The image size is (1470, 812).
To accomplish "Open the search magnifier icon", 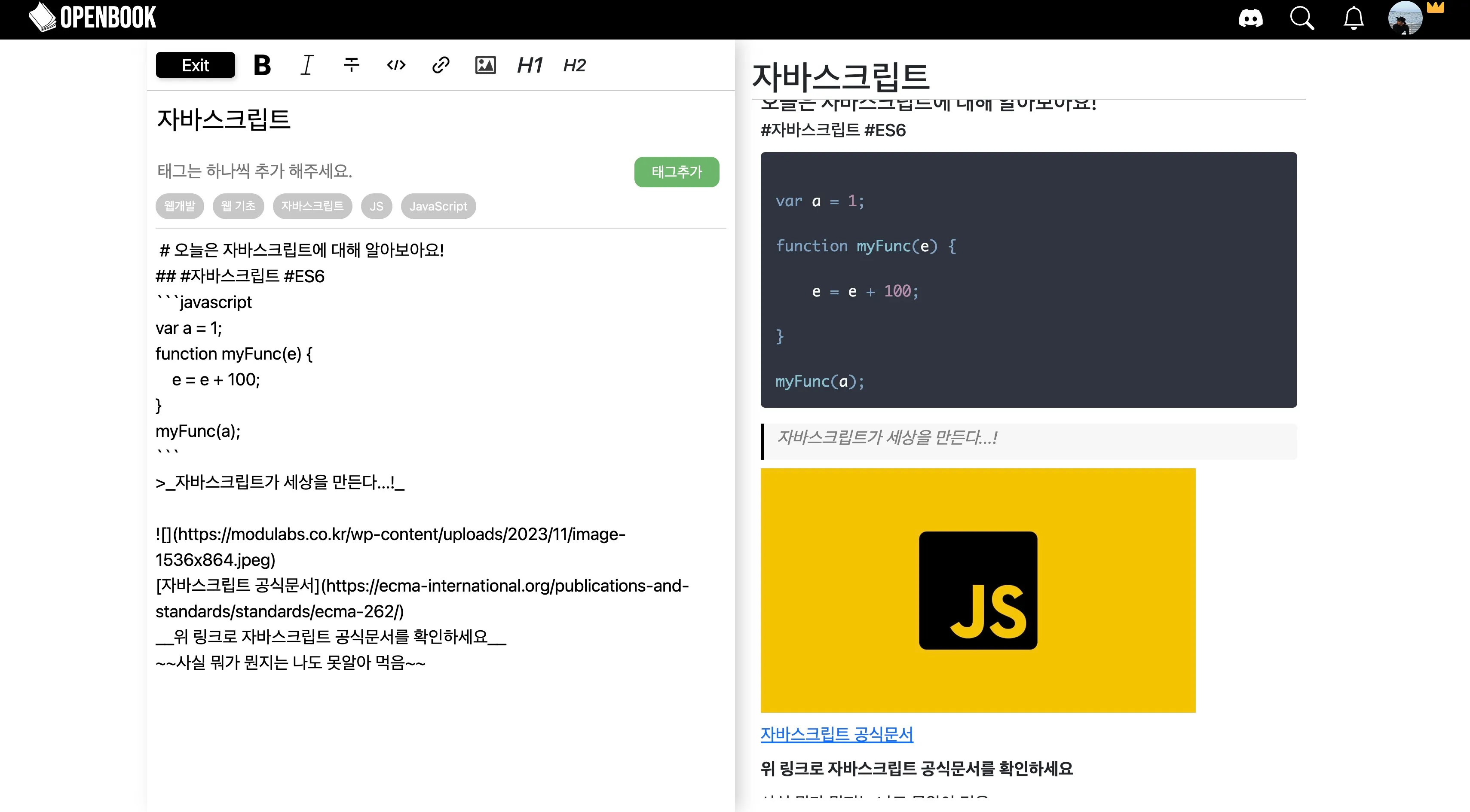I will point(1302,18).
